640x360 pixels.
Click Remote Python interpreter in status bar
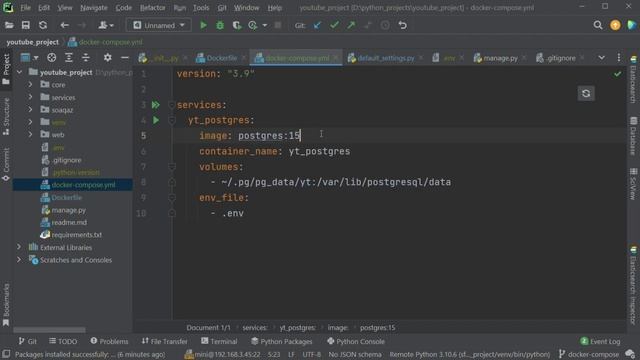(x=470, y=355)
